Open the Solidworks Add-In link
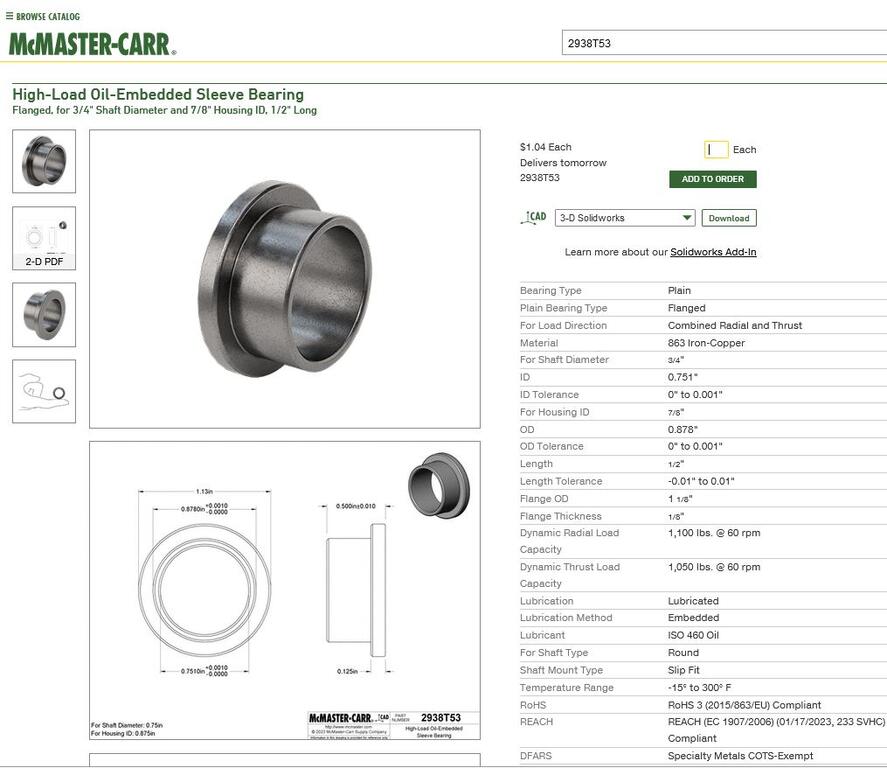Viewport: 887px width, 768px height. pos(713,252)
